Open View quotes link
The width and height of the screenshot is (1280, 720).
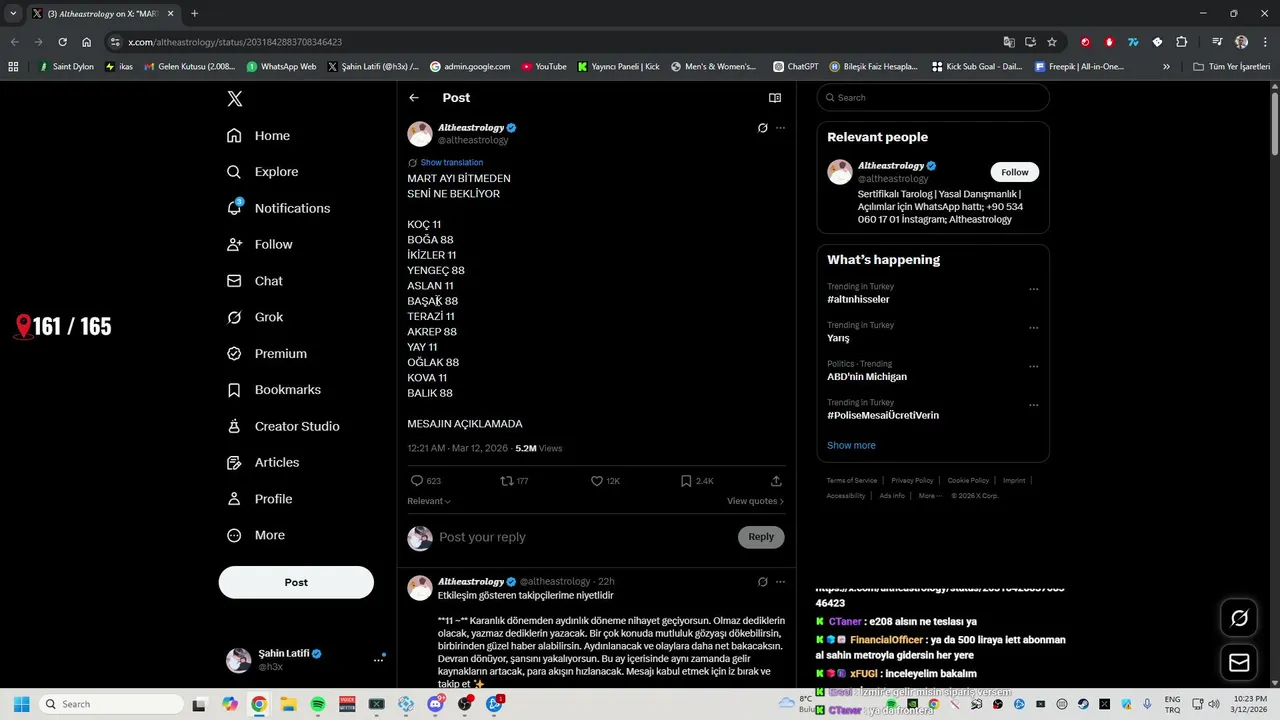click(x=755, y=501)
